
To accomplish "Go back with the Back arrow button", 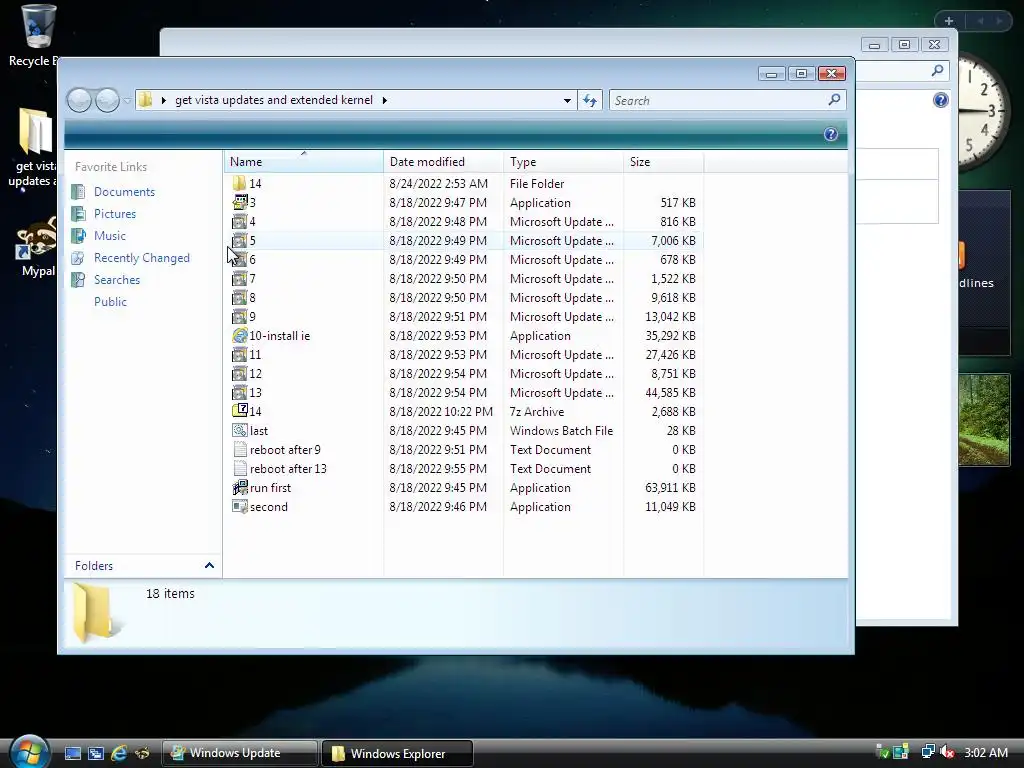I will [79, 100].
